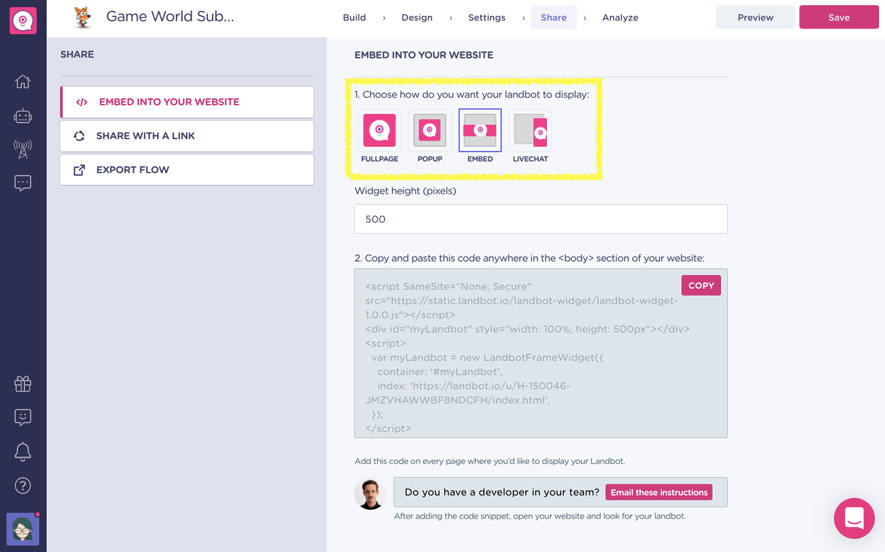Open the help question mark icon
This screenshot has height=552, width=885.
click(x=23, y=485)
